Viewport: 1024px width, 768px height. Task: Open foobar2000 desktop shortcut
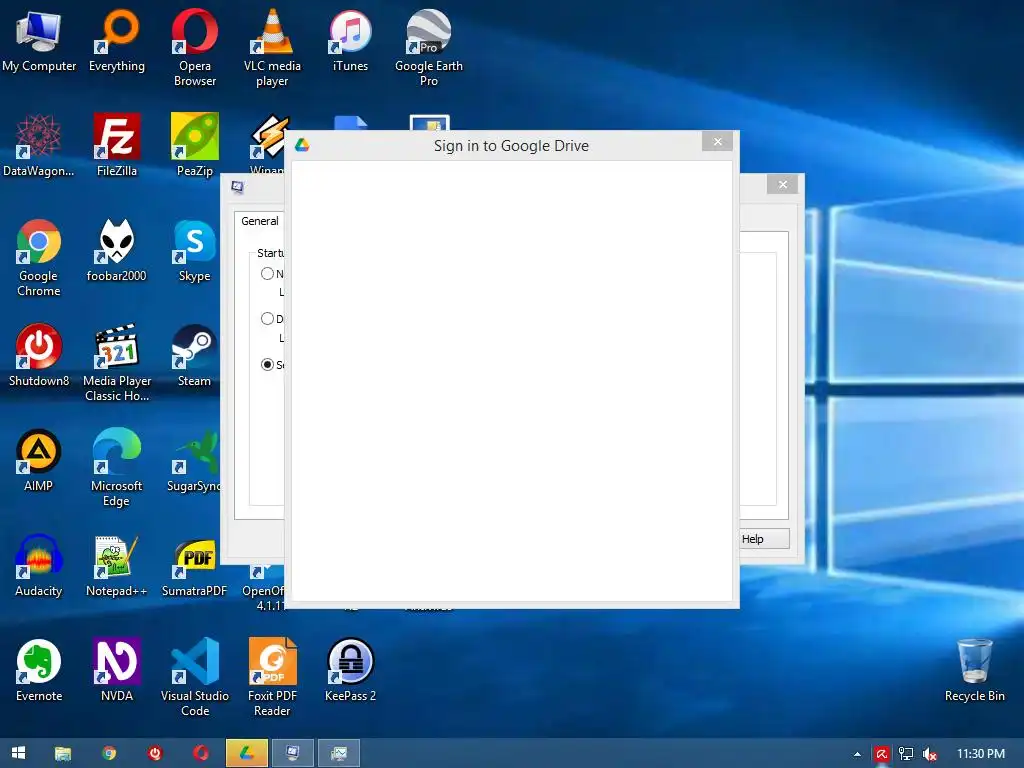pos(117,251)
